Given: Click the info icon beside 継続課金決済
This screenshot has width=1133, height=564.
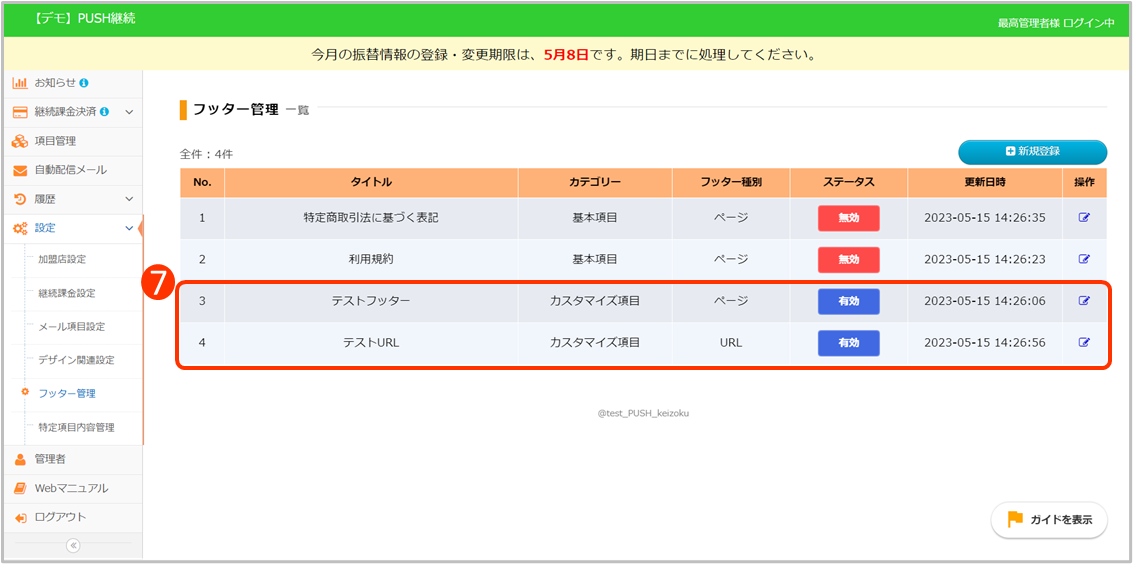Looking at the screenshot, I should click(105, 112).
